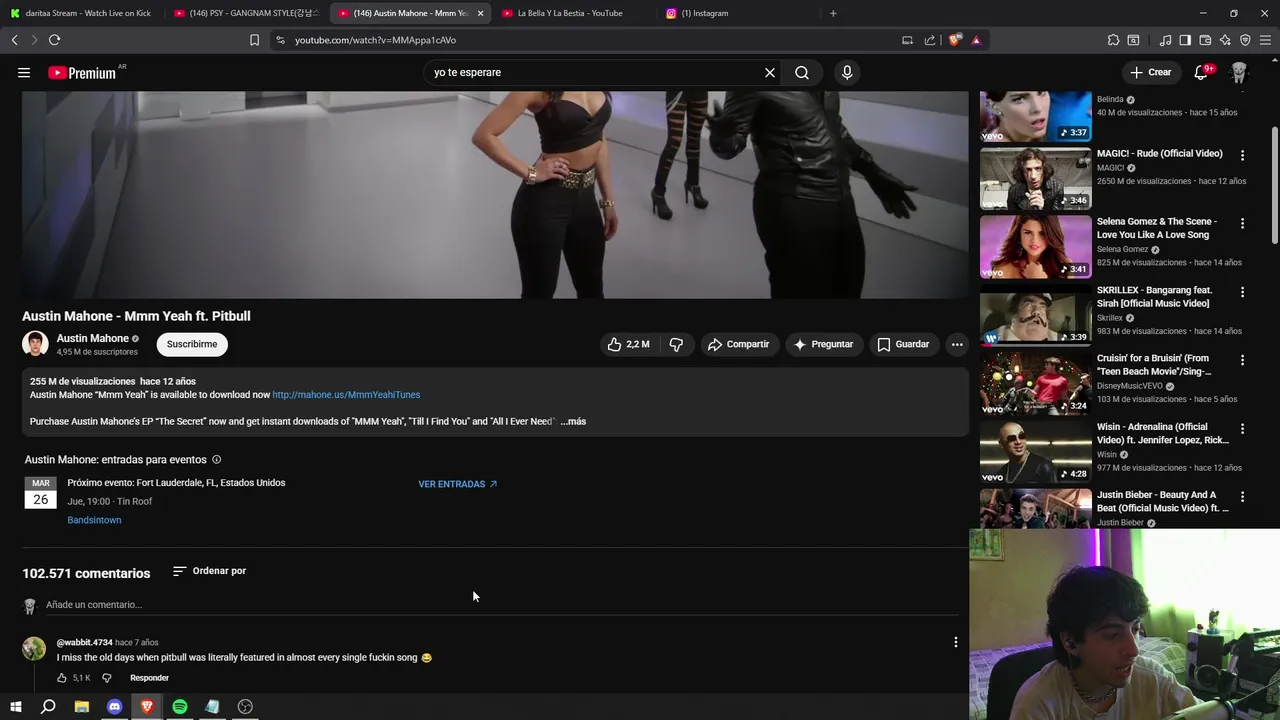Go to YouTube Premium home logo
This screenshot has height=720, width=1280.
coord(82,73)
